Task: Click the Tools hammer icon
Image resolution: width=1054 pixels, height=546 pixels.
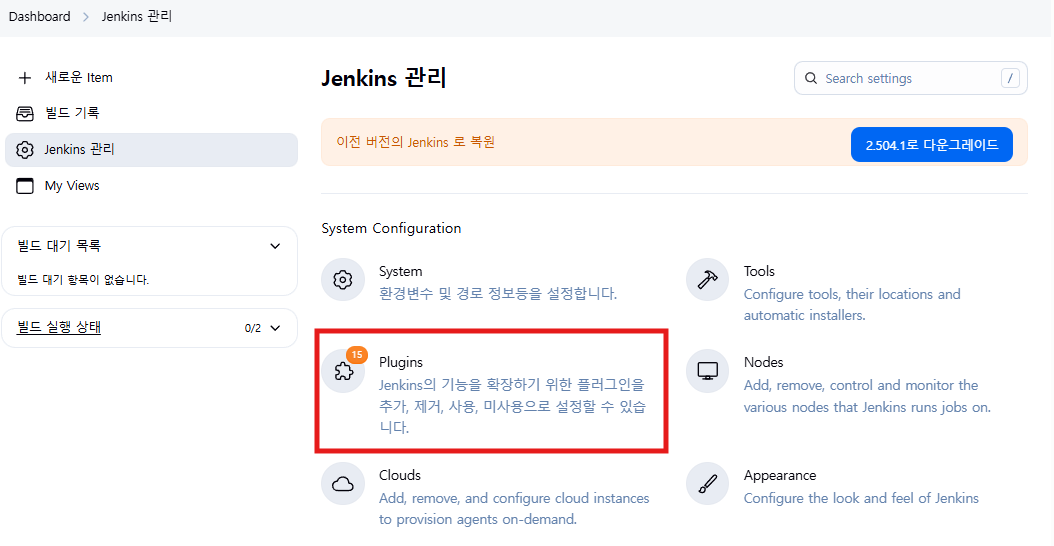Action: (708, 280)
